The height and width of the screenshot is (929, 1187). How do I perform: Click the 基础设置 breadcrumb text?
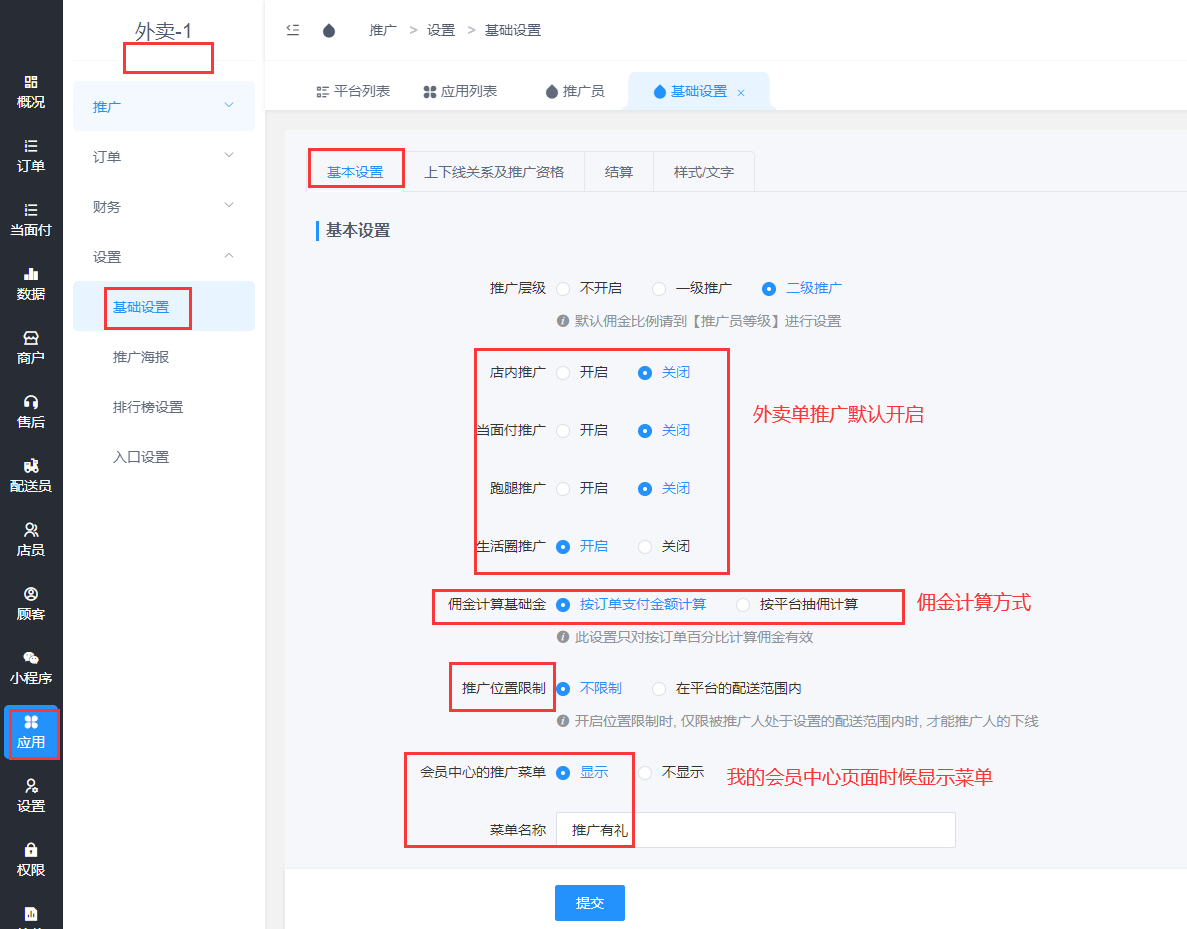512,30
